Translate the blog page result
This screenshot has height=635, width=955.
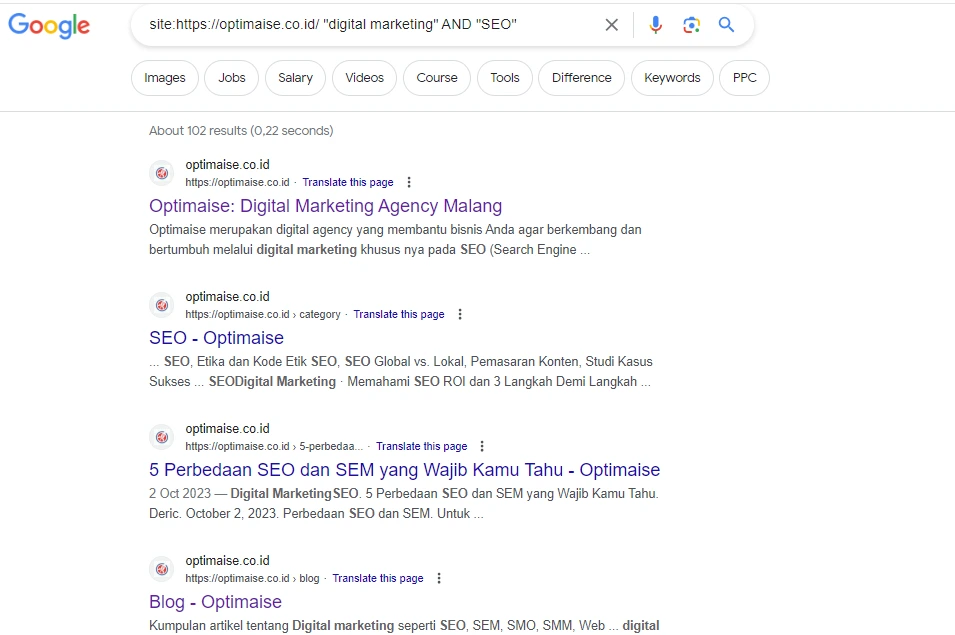(378, 578)
